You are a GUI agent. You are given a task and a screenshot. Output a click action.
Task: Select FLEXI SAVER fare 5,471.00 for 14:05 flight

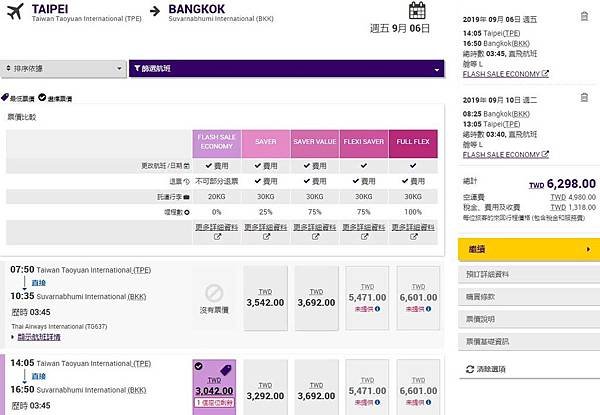point(367,387)
